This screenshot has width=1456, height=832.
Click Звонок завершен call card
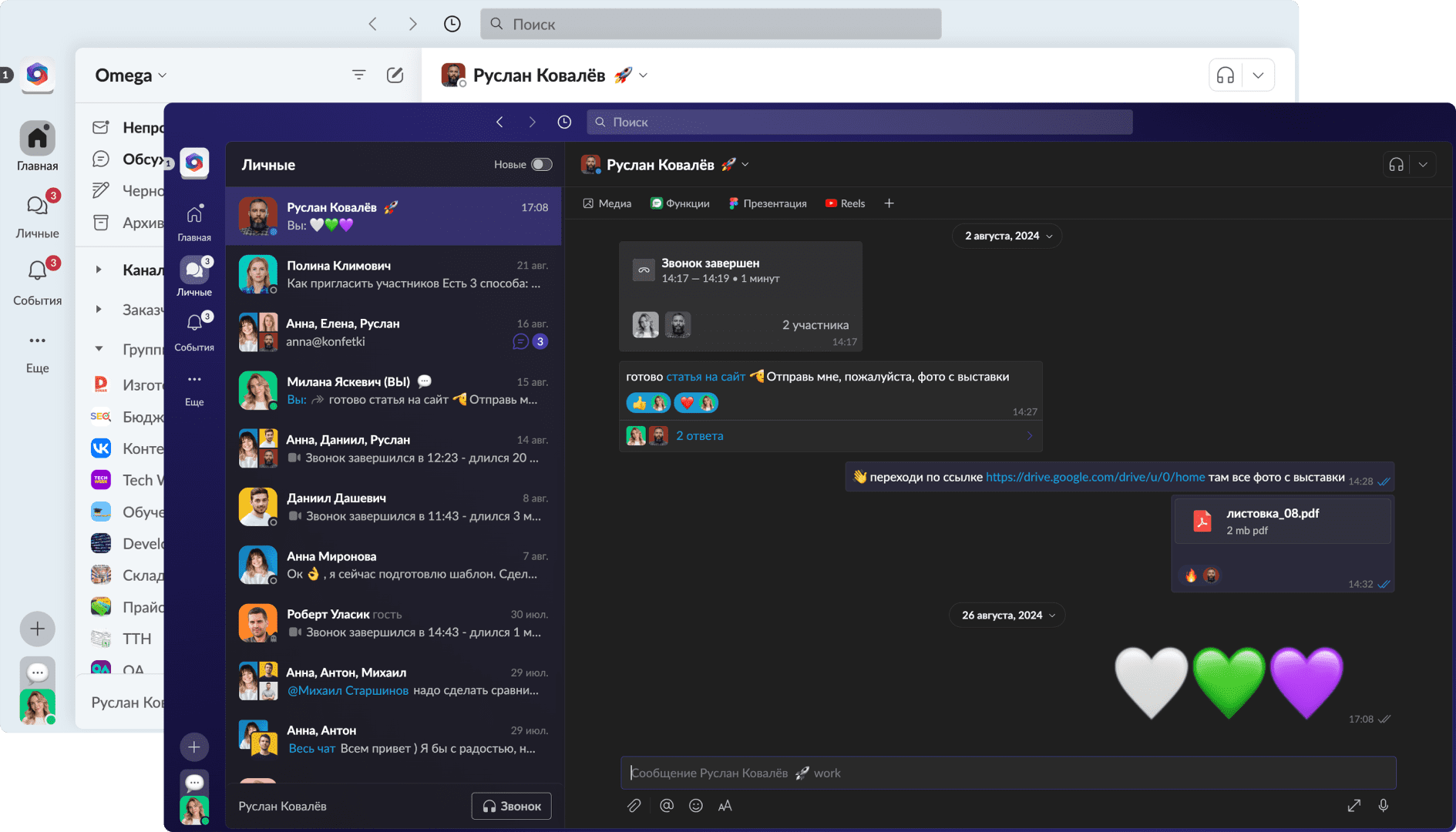tap(741, 297)
